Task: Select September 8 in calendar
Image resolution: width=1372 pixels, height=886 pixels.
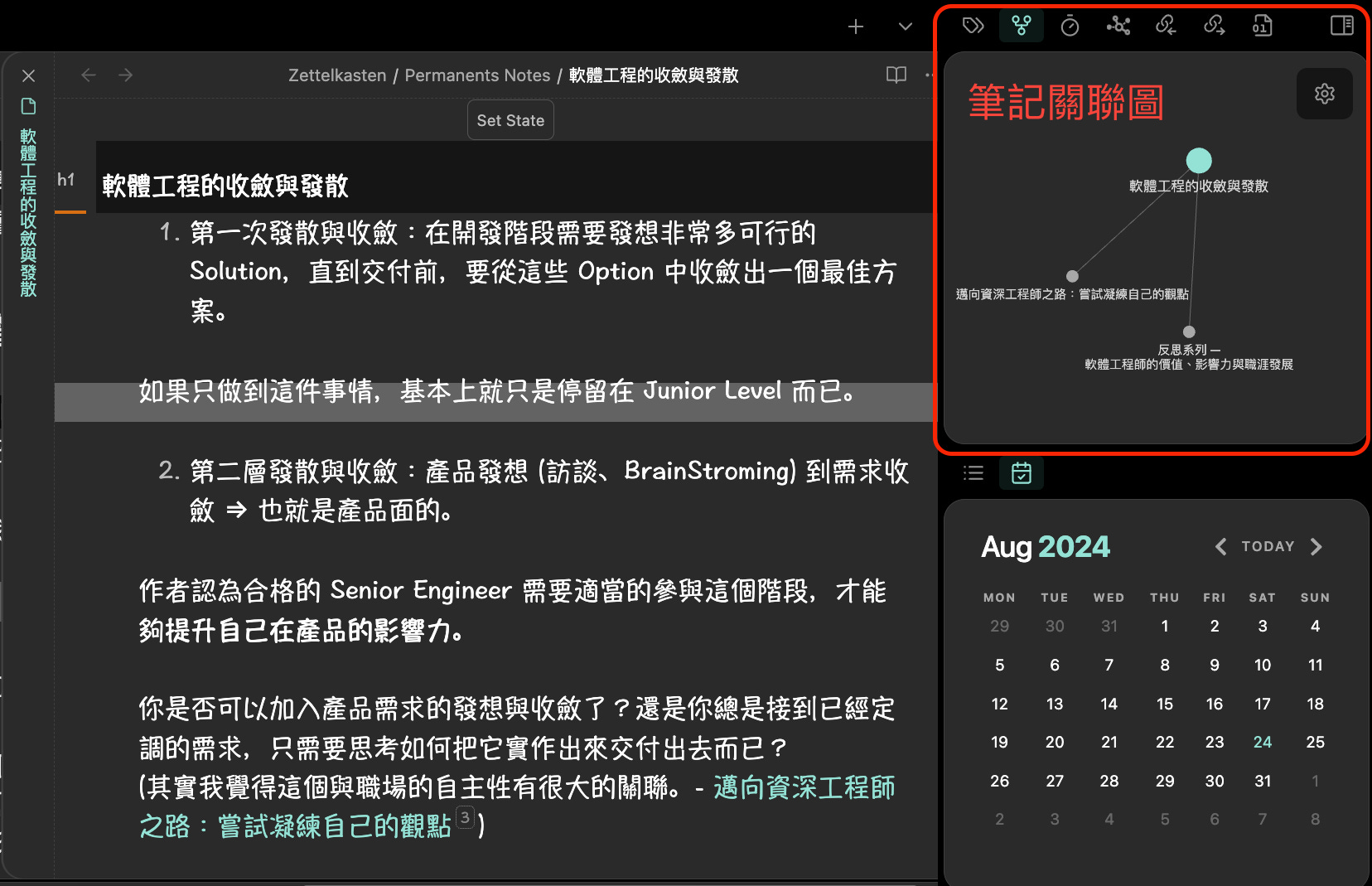Action: [x=1316, y=819]
